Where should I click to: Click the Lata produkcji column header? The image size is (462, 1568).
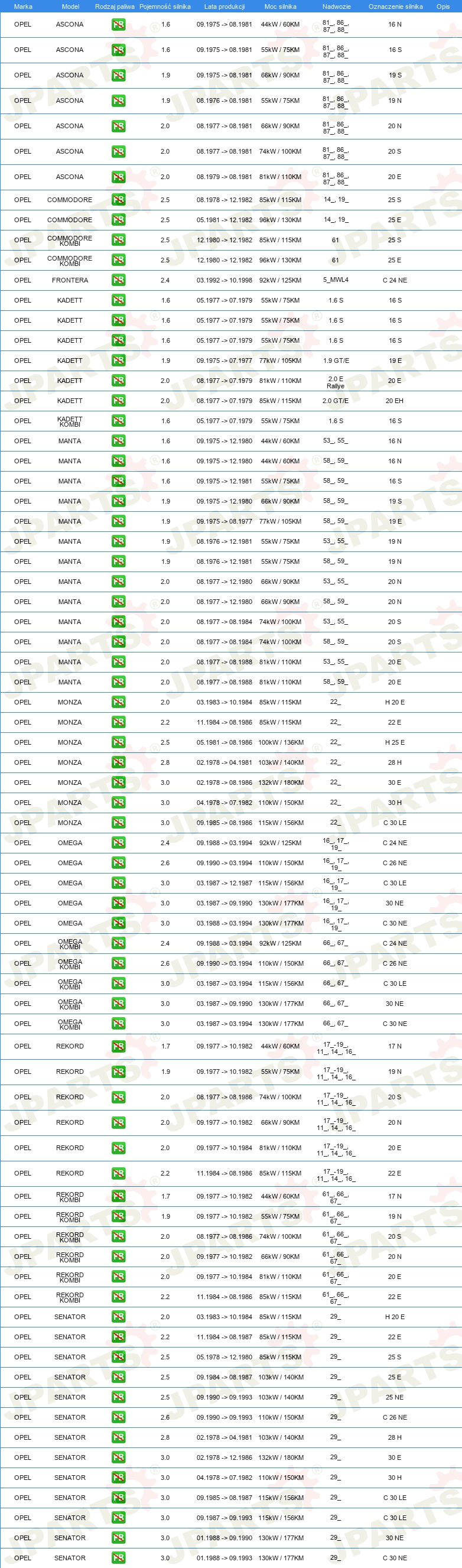[224, 7]
